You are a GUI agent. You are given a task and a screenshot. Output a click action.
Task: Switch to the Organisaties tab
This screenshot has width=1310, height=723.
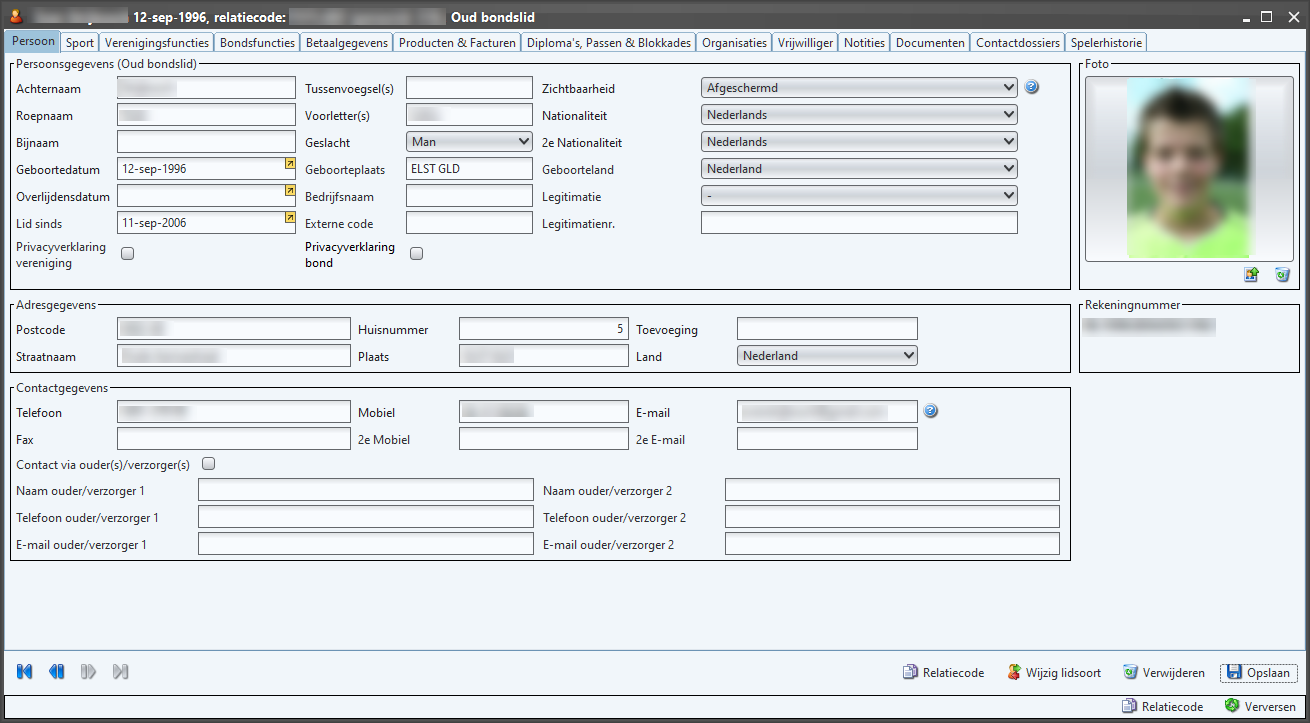point(734,43)
